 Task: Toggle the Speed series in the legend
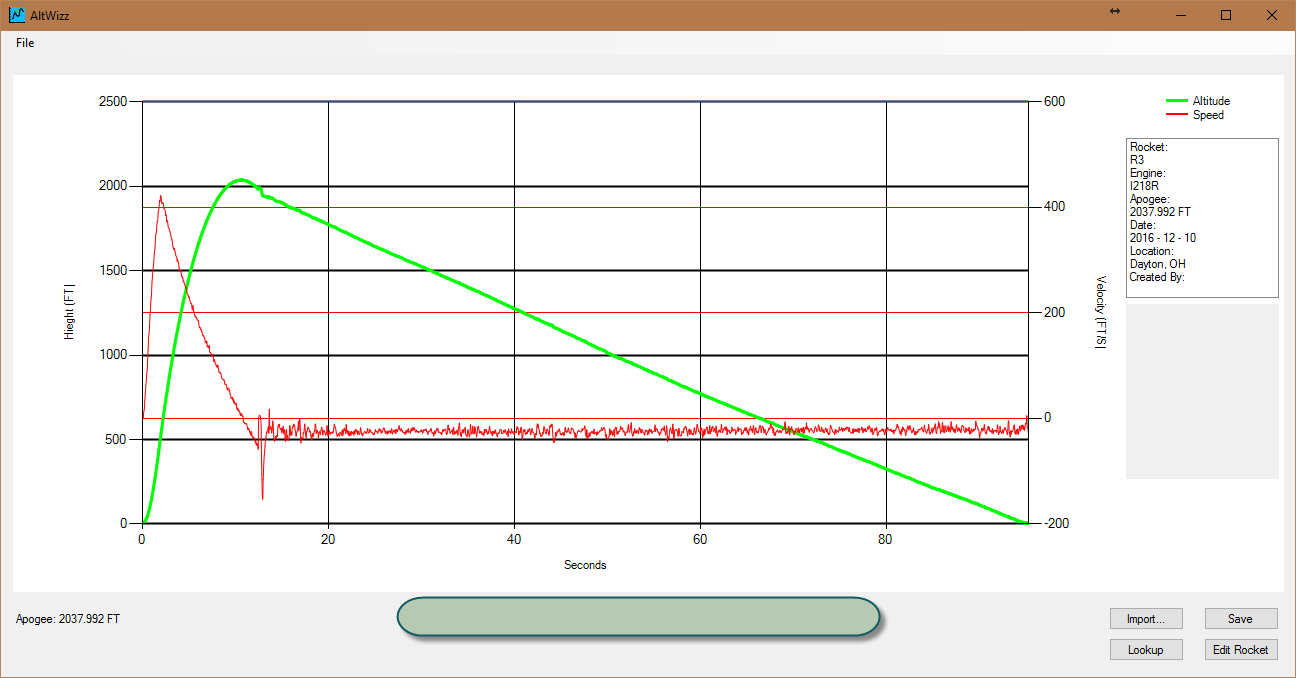[x=1207, y=115]
